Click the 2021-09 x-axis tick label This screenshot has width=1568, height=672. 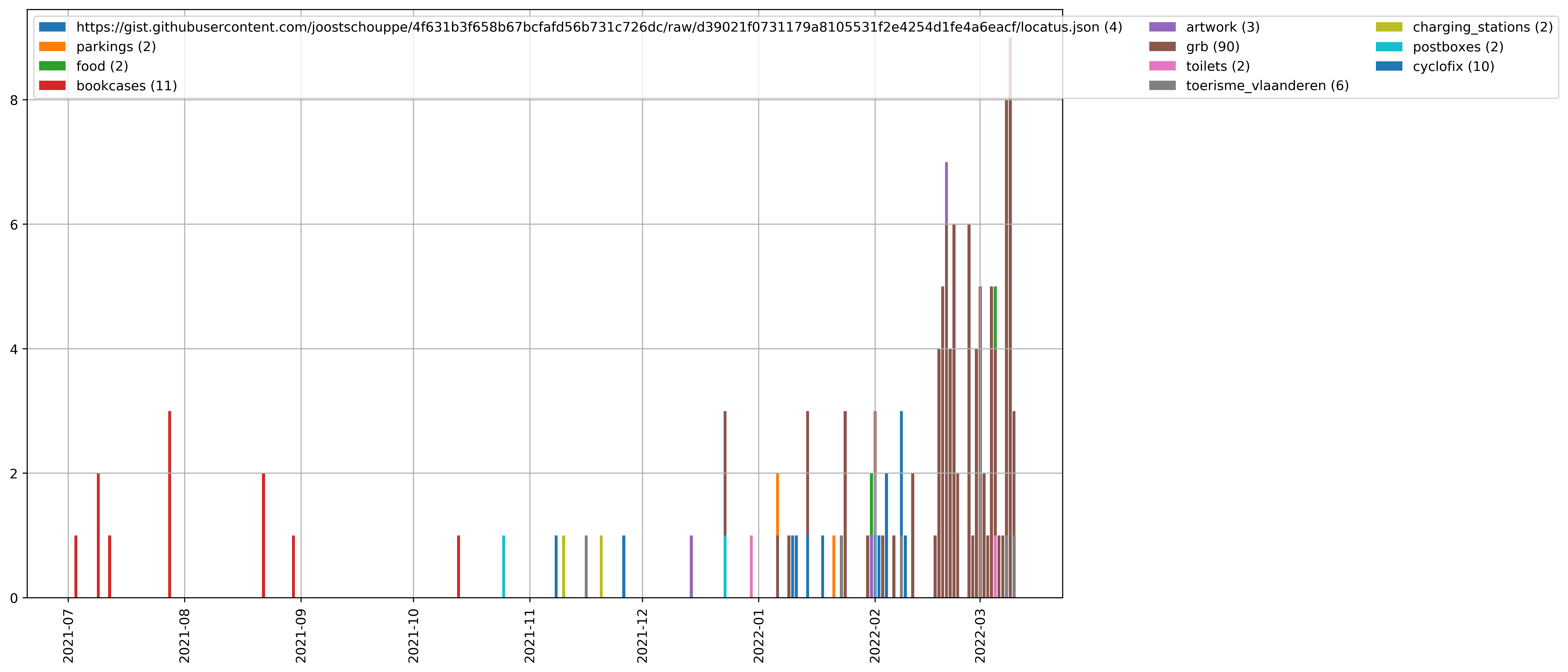301,635
